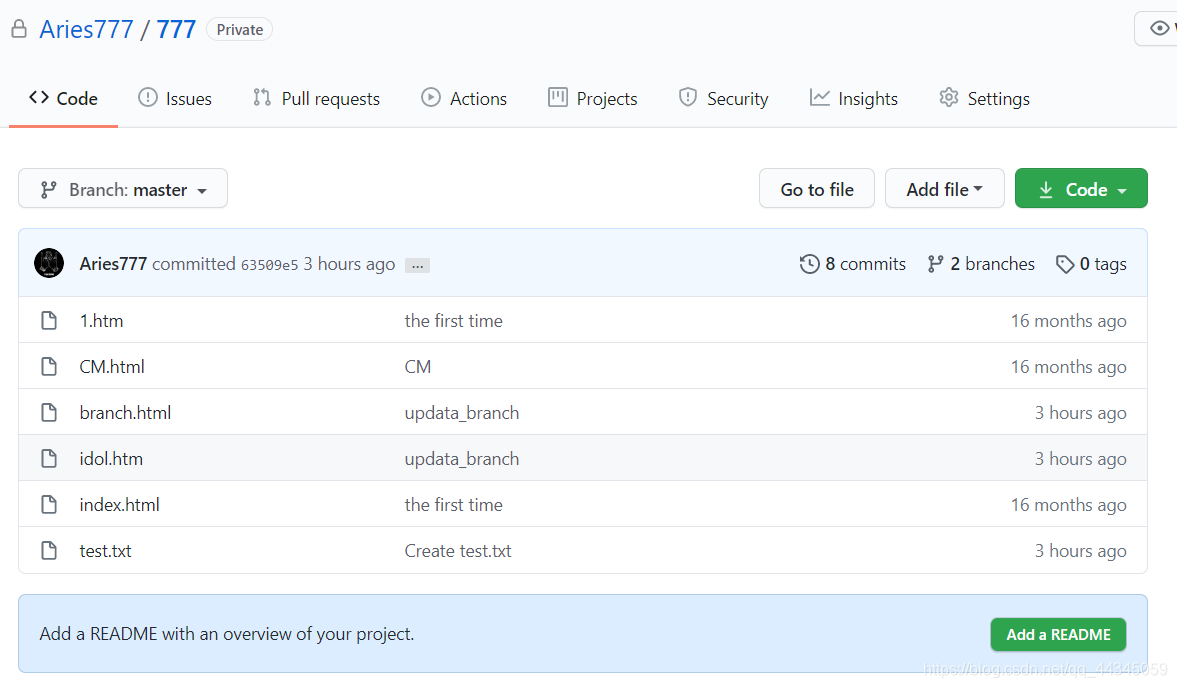Click '3 hours ago' timestamp for idol.htm
Viewport: 1177px width, 688px height.
coord(1080,458)
